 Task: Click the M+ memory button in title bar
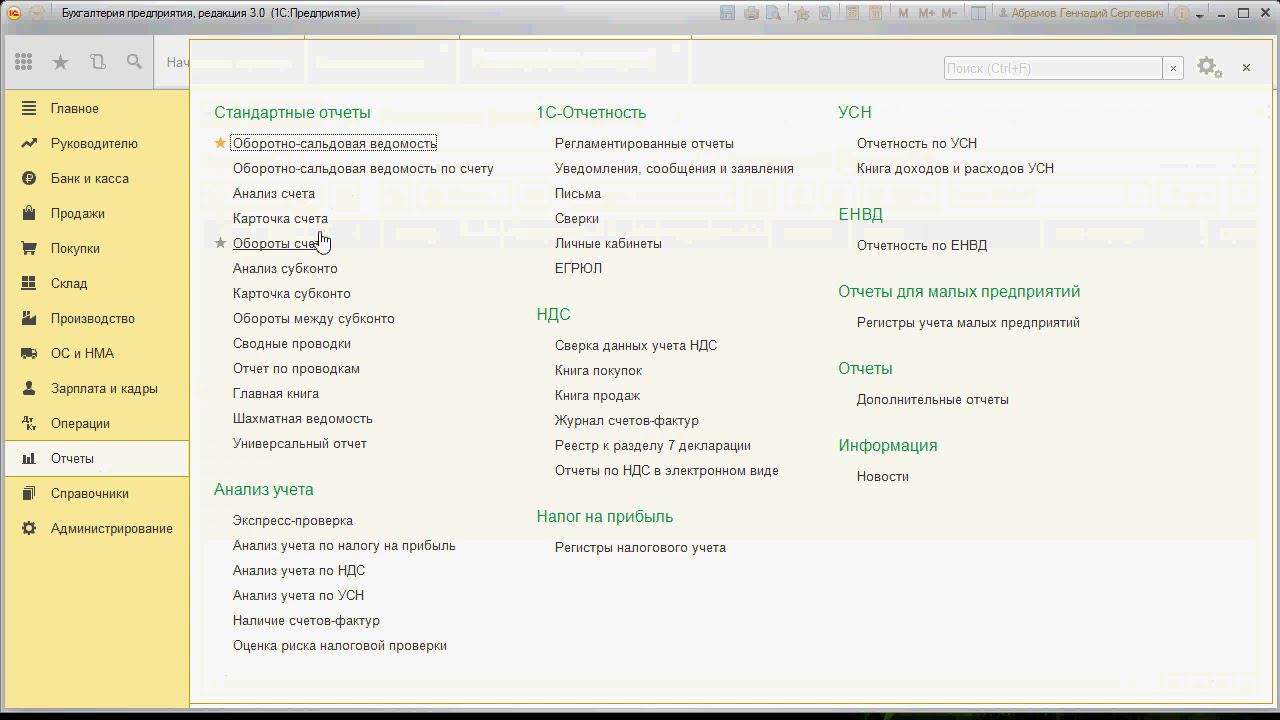point(926,13)
